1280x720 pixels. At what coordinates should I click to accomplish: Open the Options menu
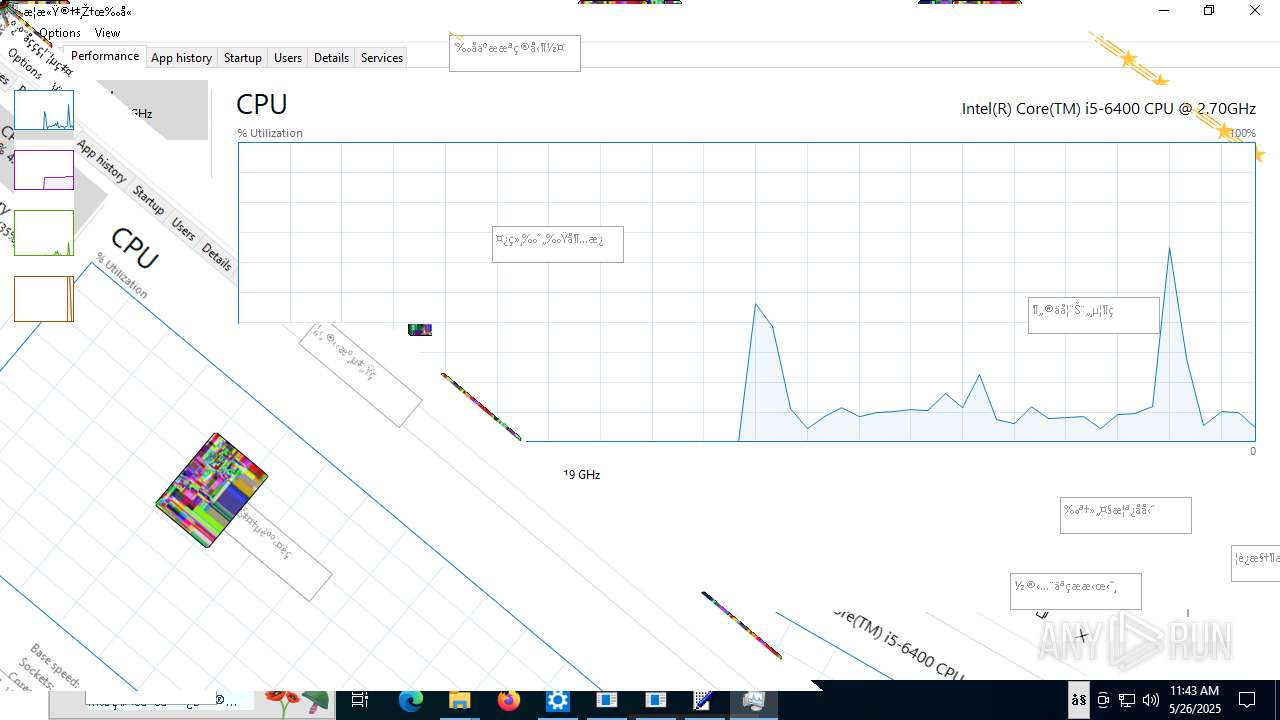coord(60,33)
